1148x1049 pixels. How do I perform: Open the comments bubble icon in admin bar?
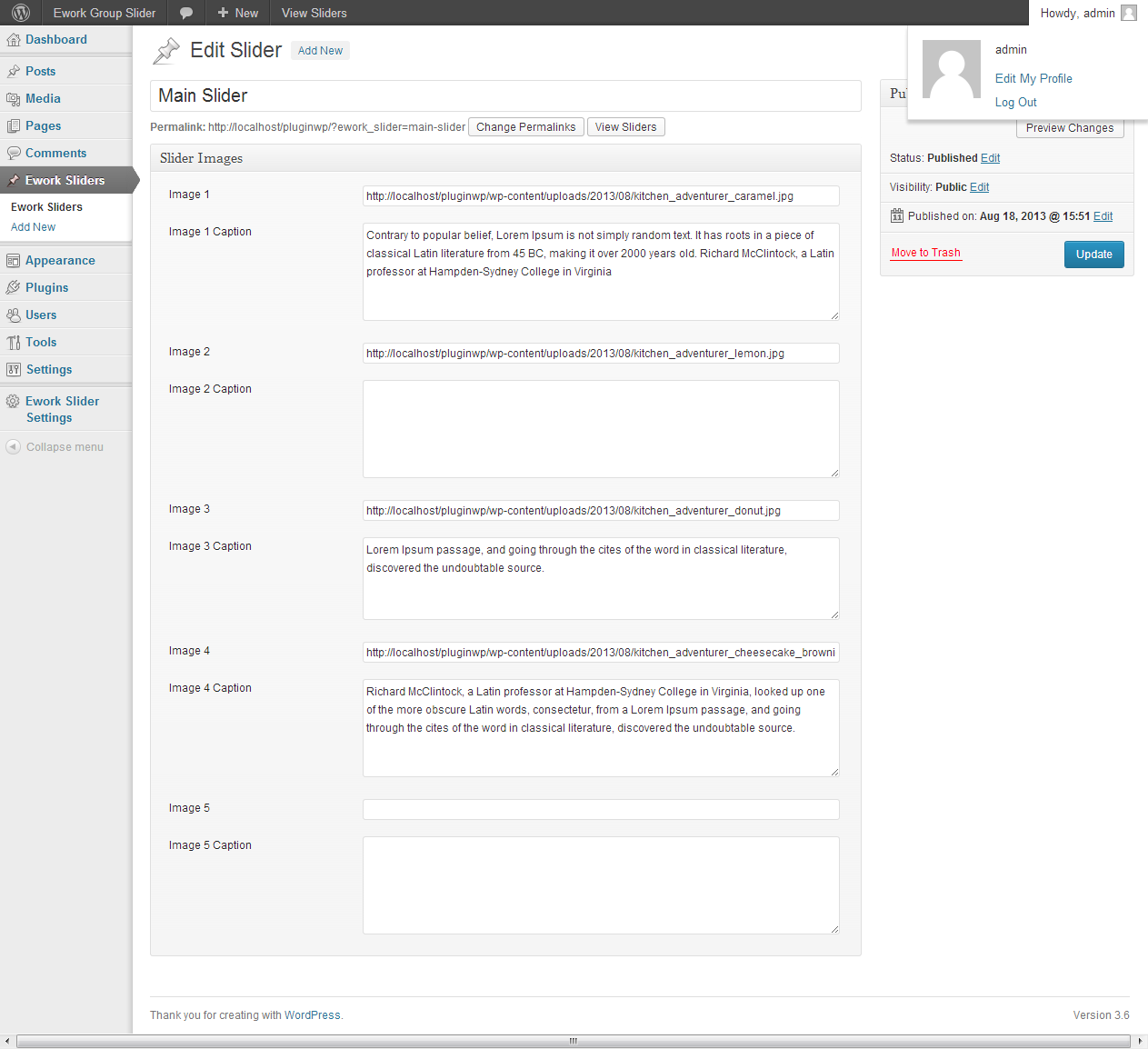click(x=186, y=13)
